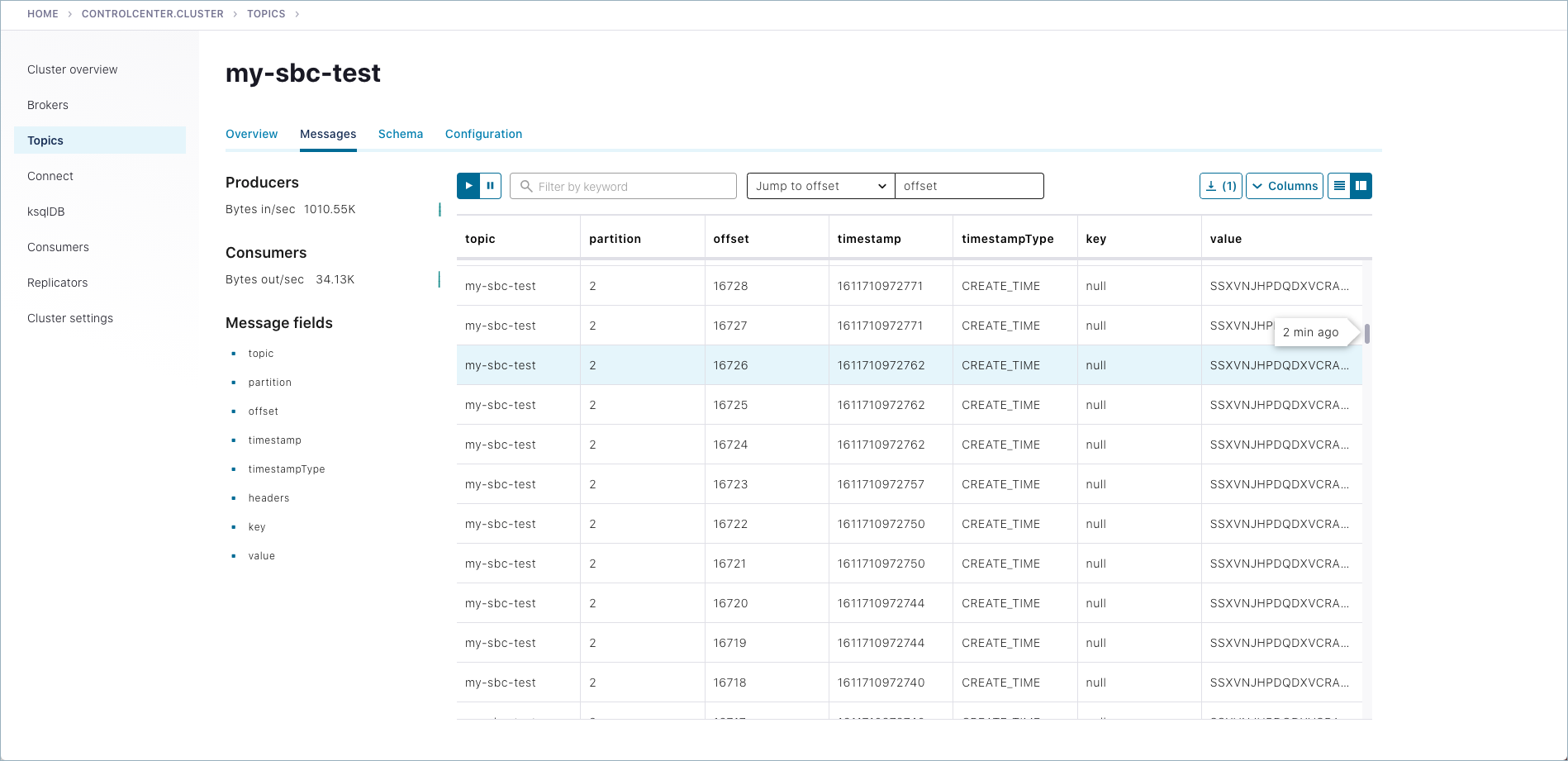Viewport: 1568px width, 761px height.
Task: Open the Columns dropdown
Action: [x=1284, y=186]
